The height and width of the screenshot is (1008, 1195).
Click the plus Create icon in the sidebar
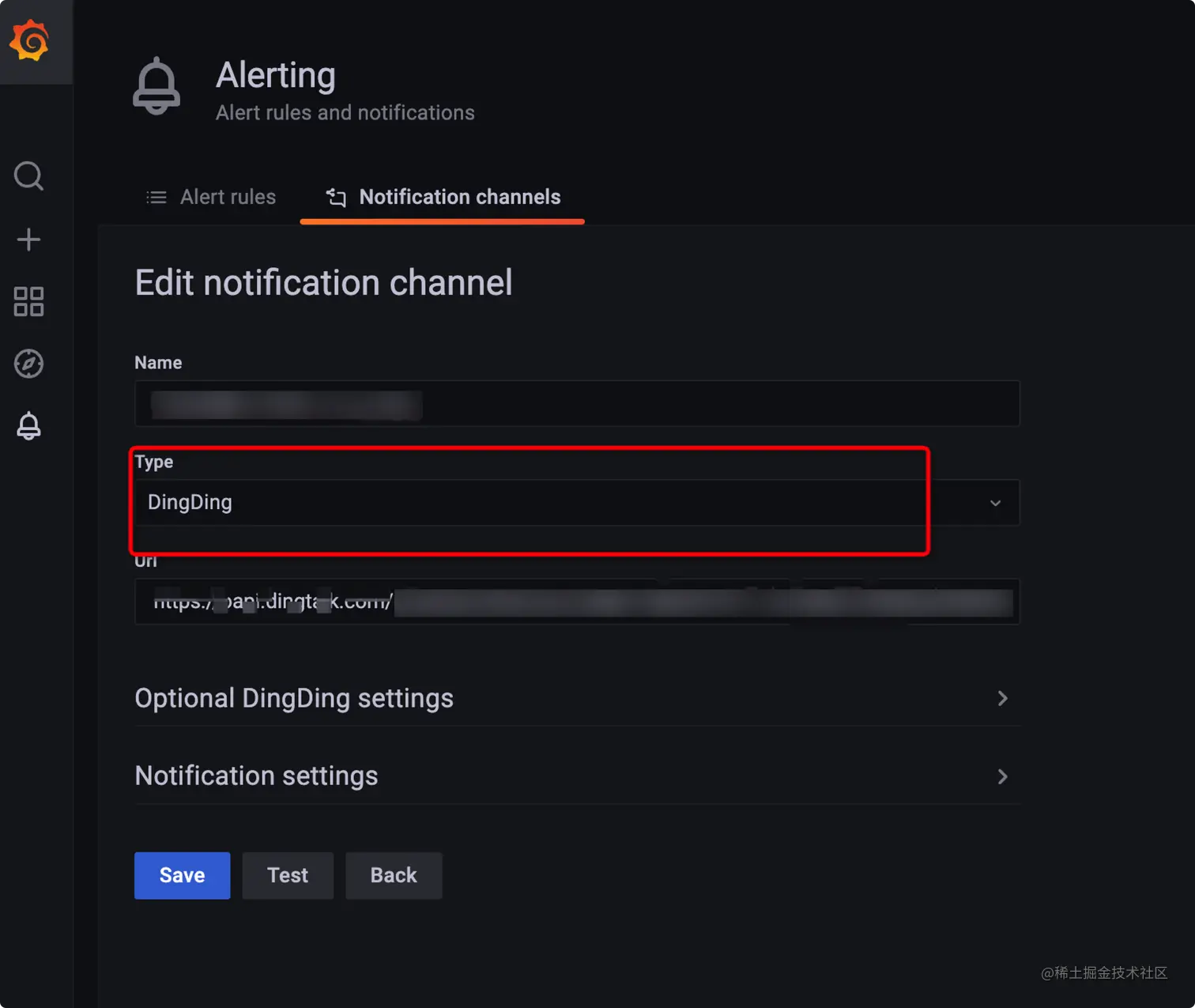point(29,239)
